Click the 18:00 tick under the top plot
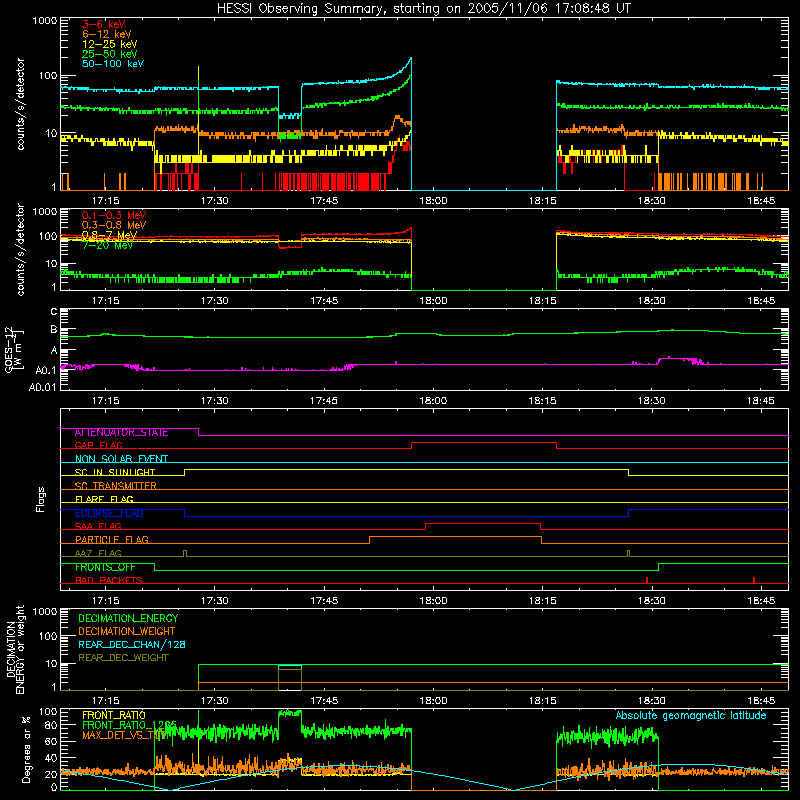 pyautogui.click(x=433, y=201)
